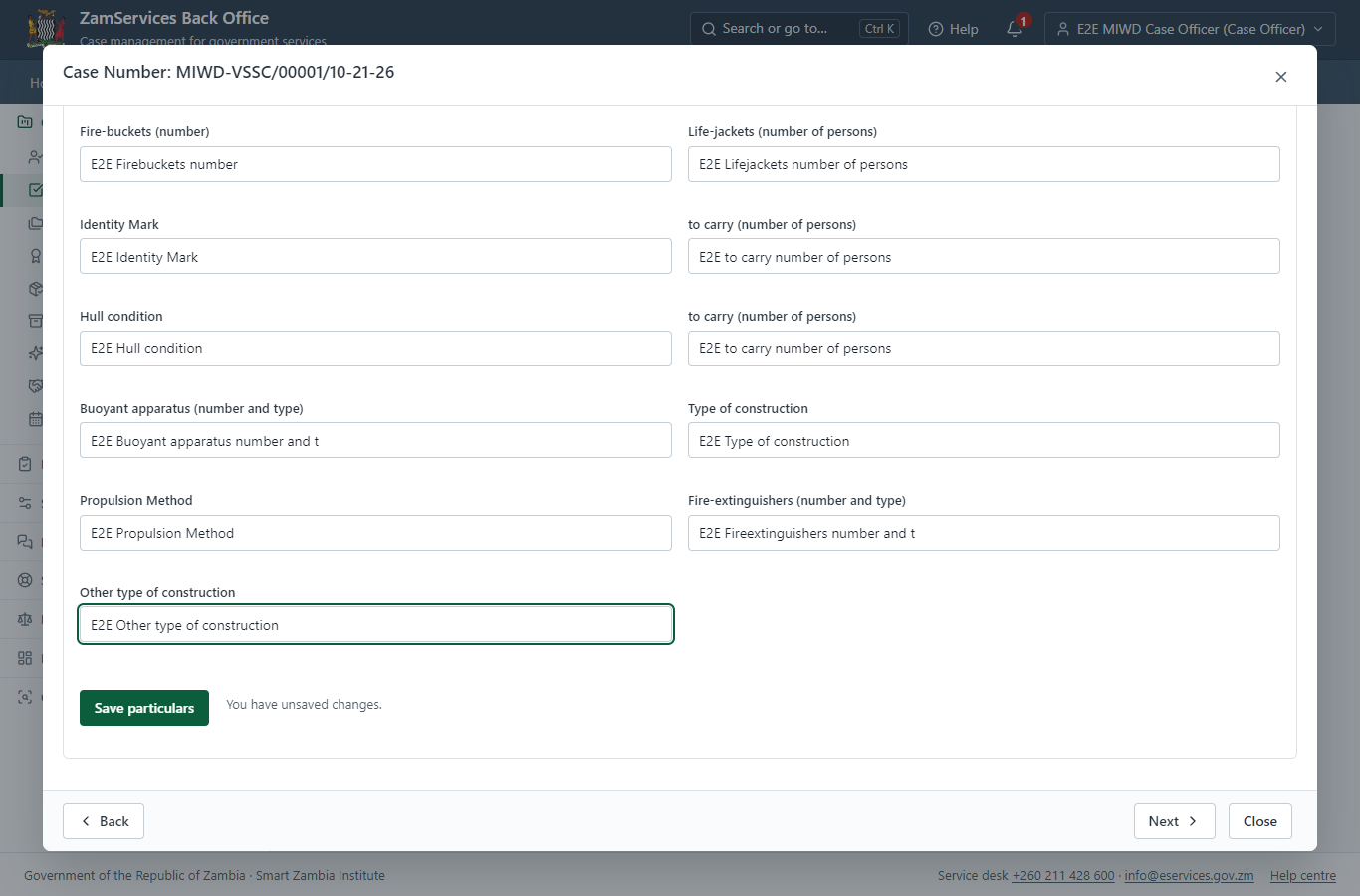Click the info@eservices.gov.zm email link
This screenshot has height=896, width=1360.
coord(1189,876)
